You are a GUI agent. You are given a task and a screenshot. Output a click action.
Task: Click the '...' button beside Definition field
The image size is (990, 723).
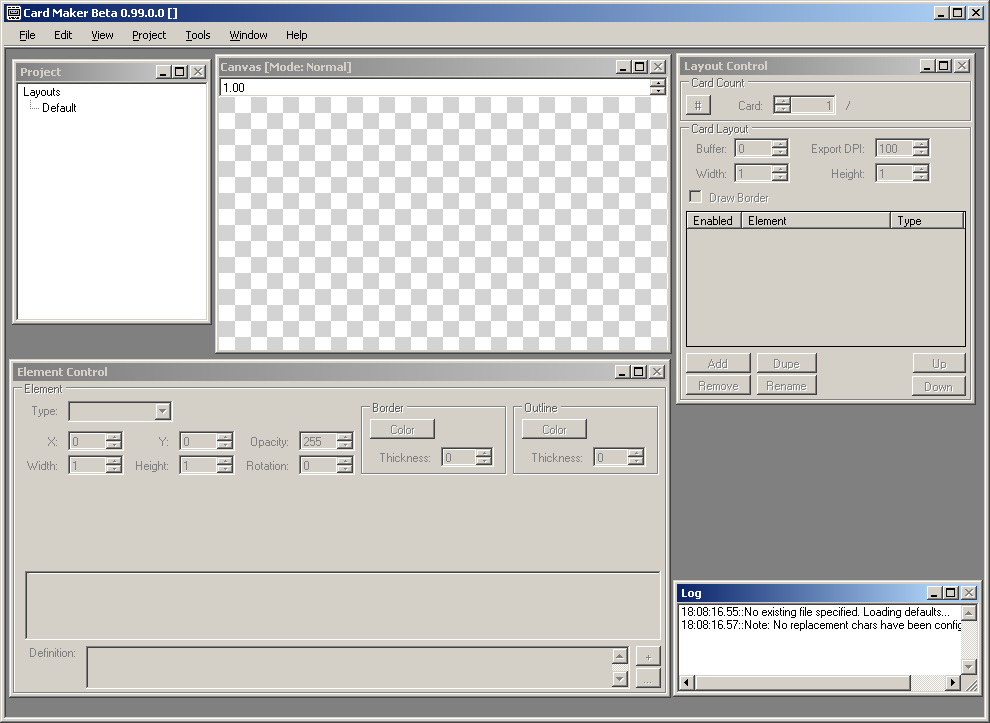pyautogui.click(x=648, y=678)
